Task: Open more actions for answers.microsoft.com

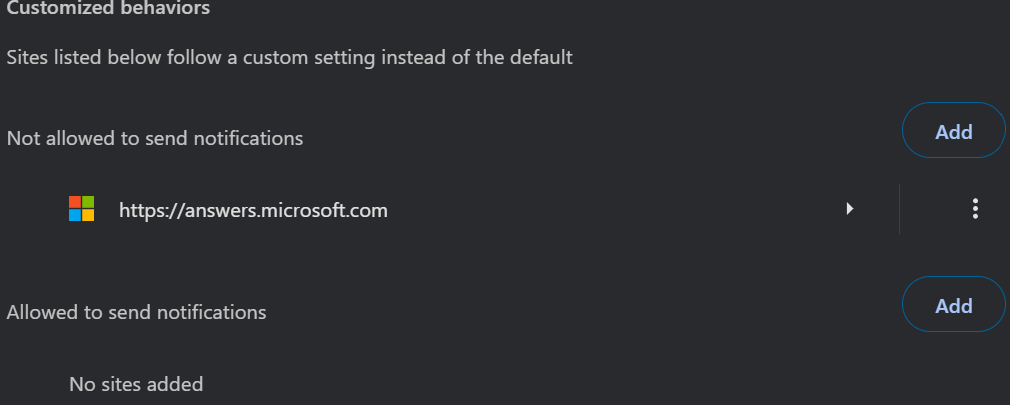Action: click(975, 209)
